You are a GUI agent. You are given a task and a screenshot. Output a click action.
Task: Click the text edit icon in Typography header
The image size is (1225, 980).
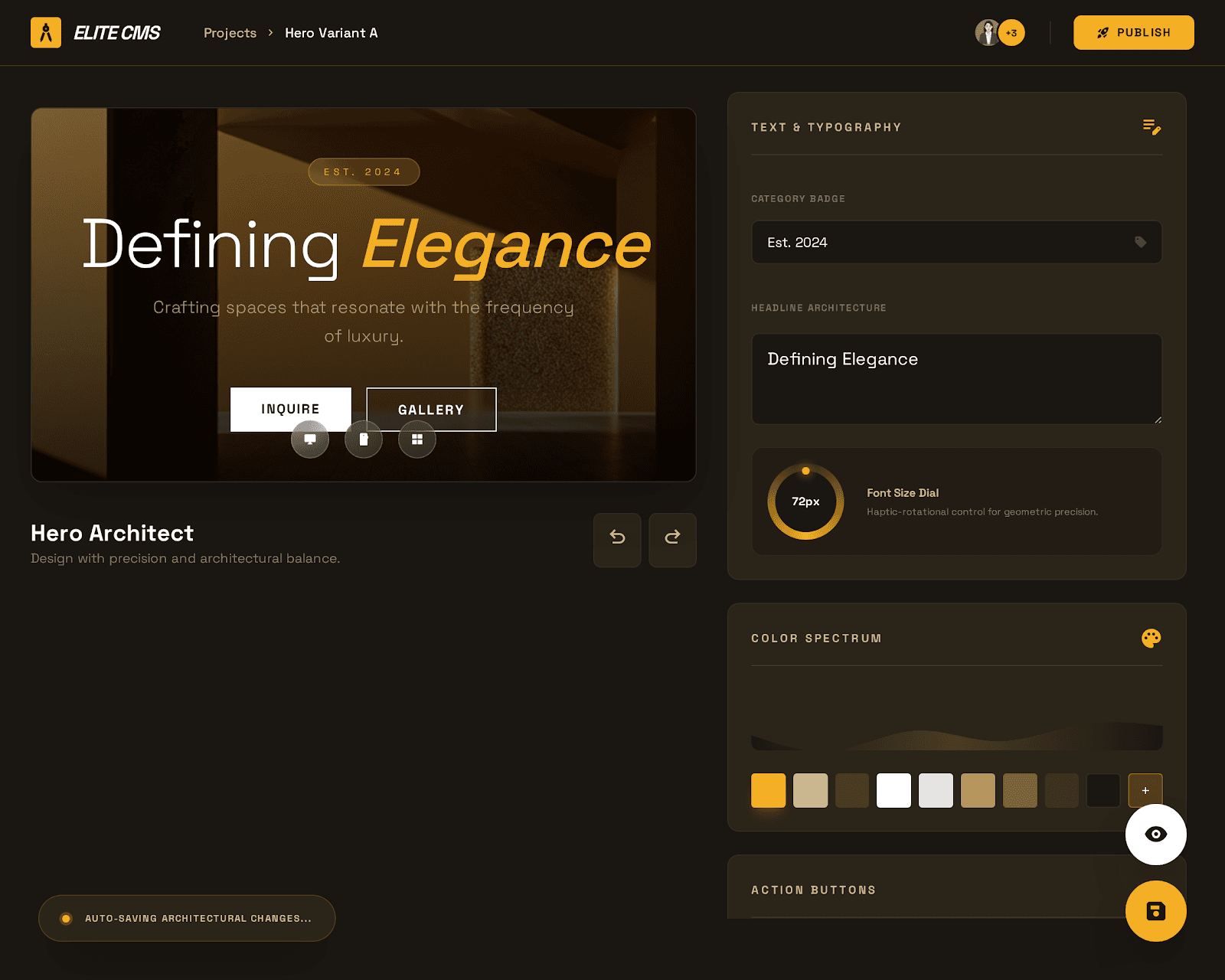(1151, 127)
